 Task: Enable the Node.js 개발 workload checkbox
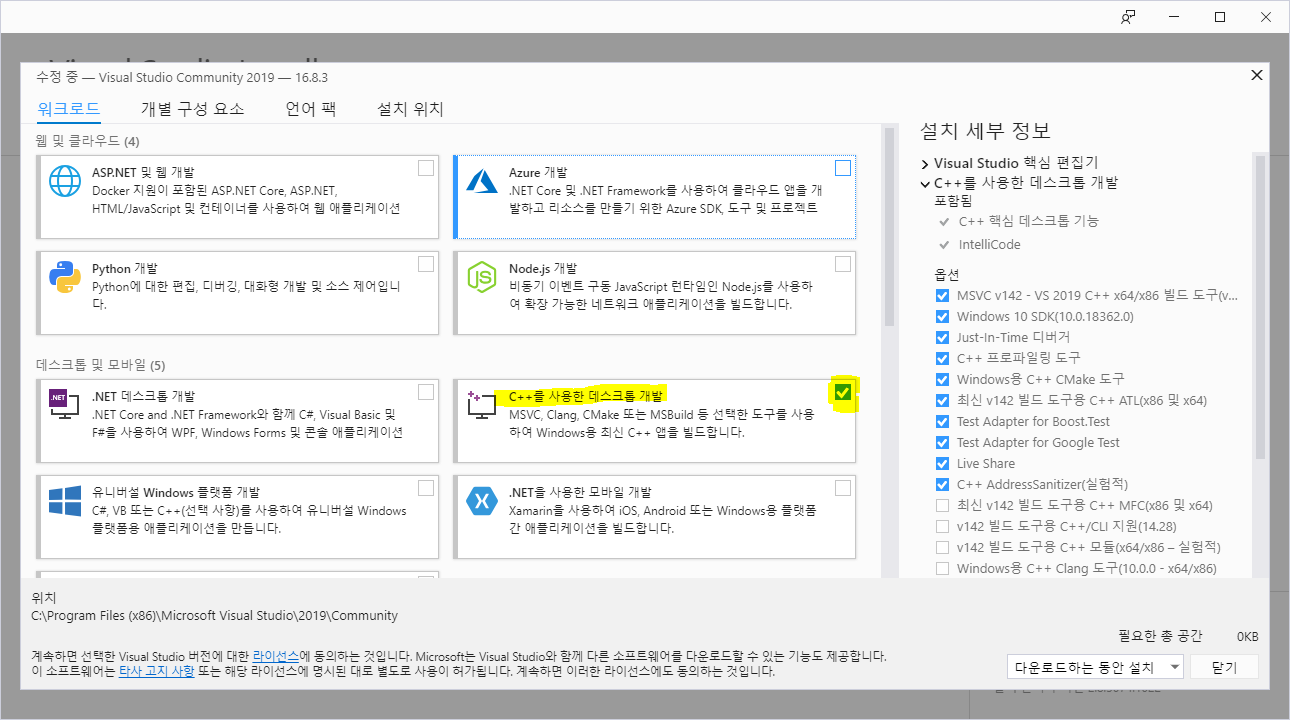click(843, 264)
